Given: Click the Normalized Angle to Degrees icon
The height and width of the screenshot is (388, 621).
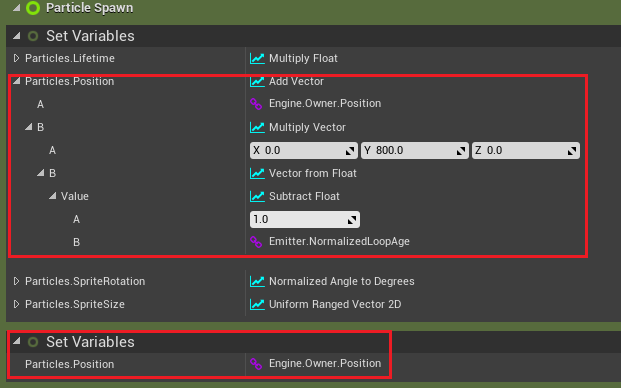Looking at the screenshot, I should click(x=257, y=281).
